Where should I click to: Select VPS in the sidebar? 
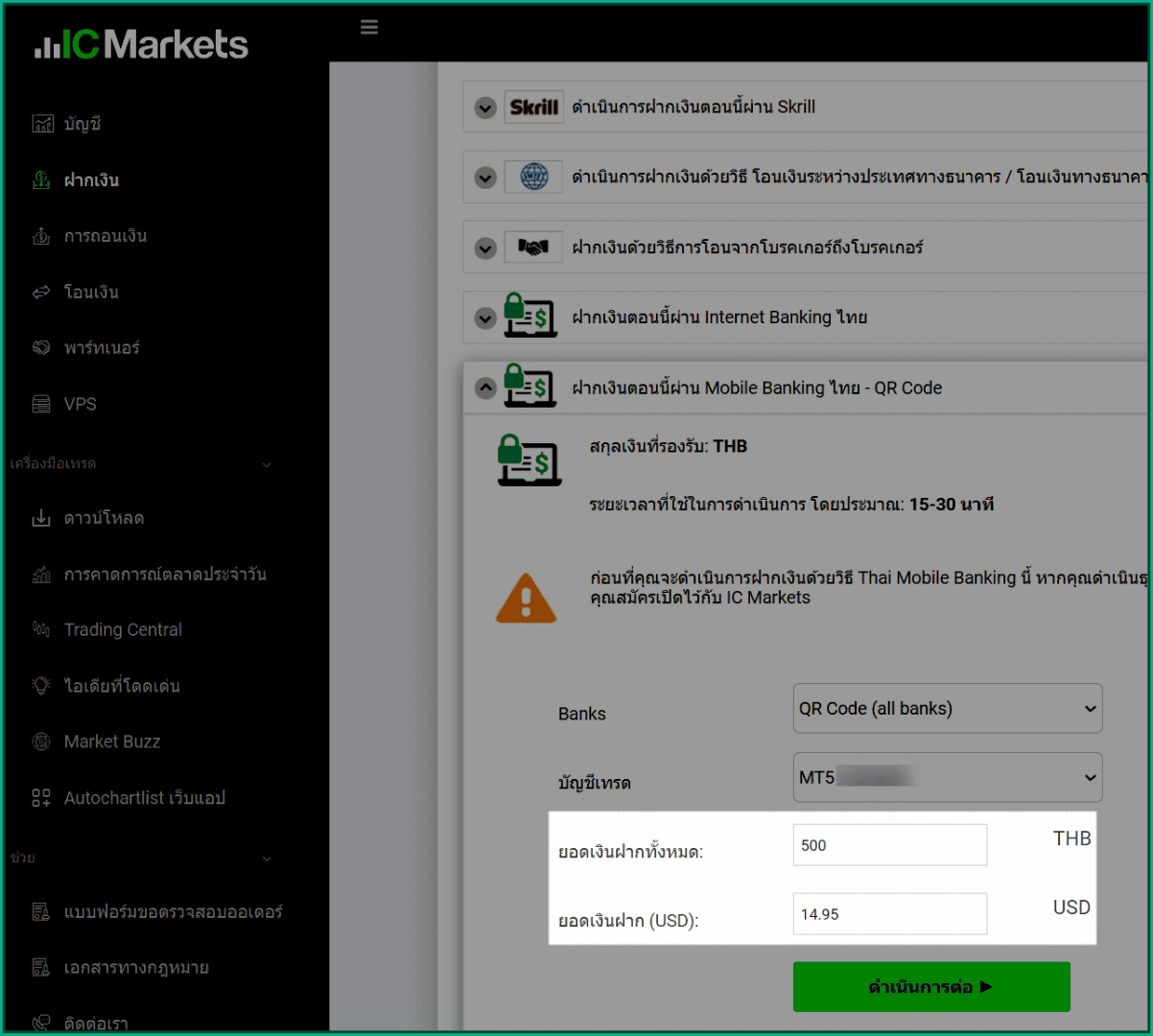[80, 404]
